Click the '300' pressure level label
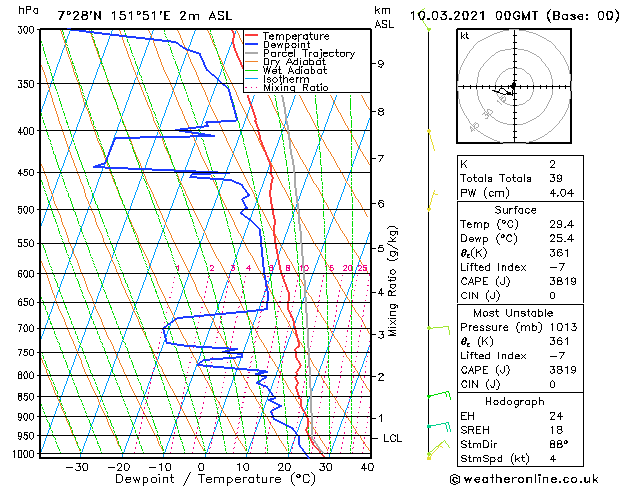 point(28,30)
